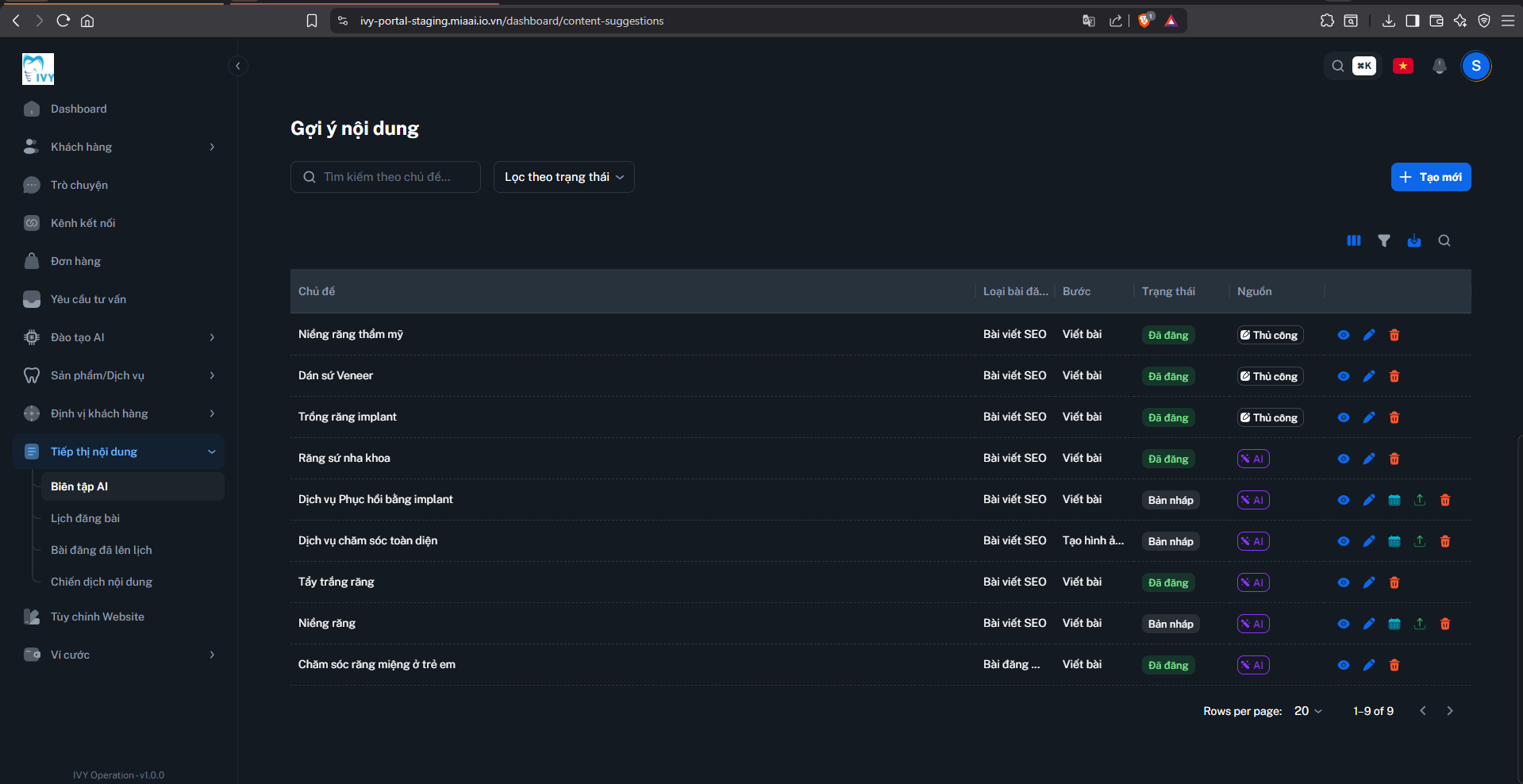Click the Tạo mới button
The image size is (1523, 784).
[1431, 177]
